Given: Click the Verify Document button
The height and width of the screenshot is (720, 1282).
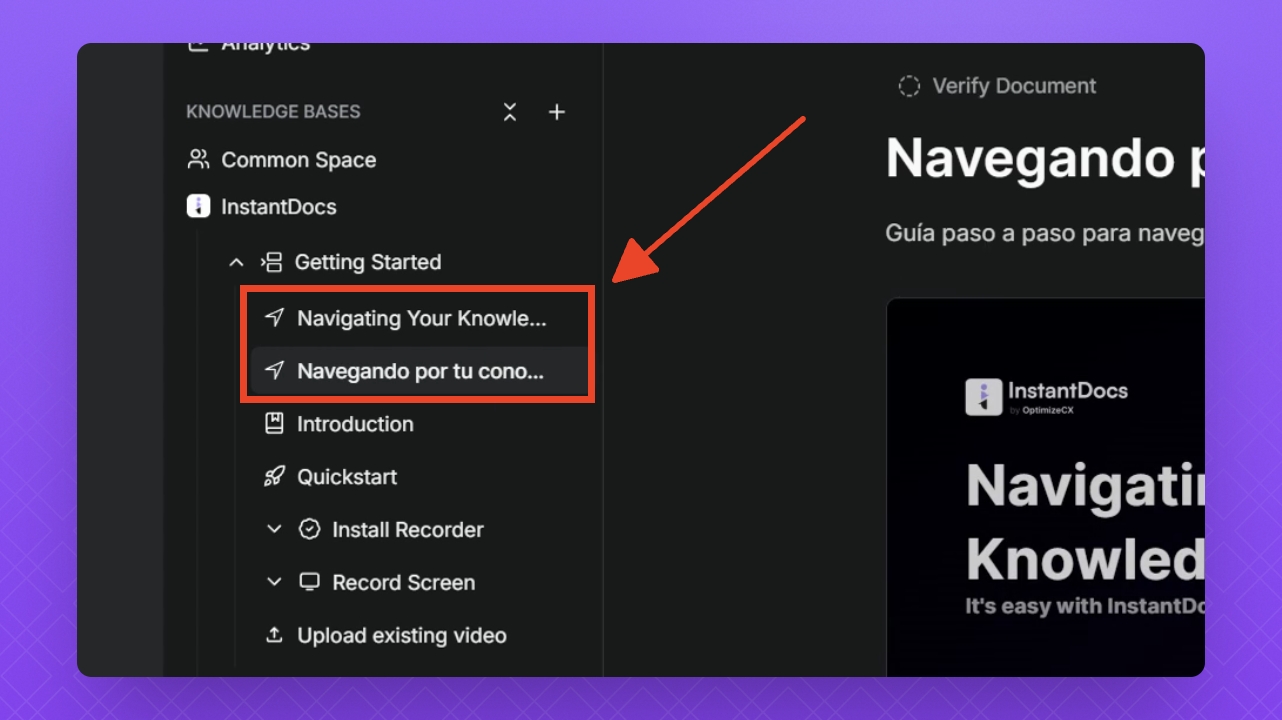Looking at the screenshot, I should [x=1013, y=87].
